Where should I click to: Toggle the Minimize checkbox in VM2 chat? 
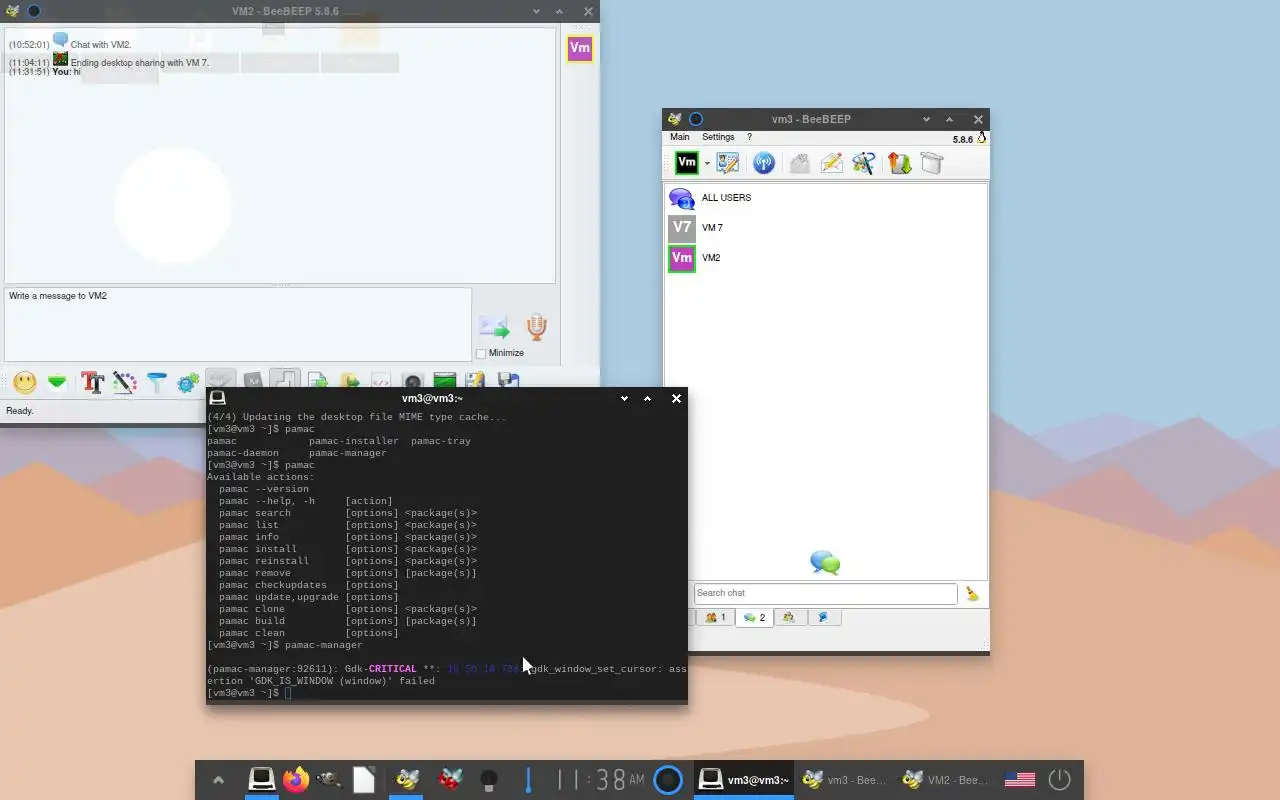481,354
